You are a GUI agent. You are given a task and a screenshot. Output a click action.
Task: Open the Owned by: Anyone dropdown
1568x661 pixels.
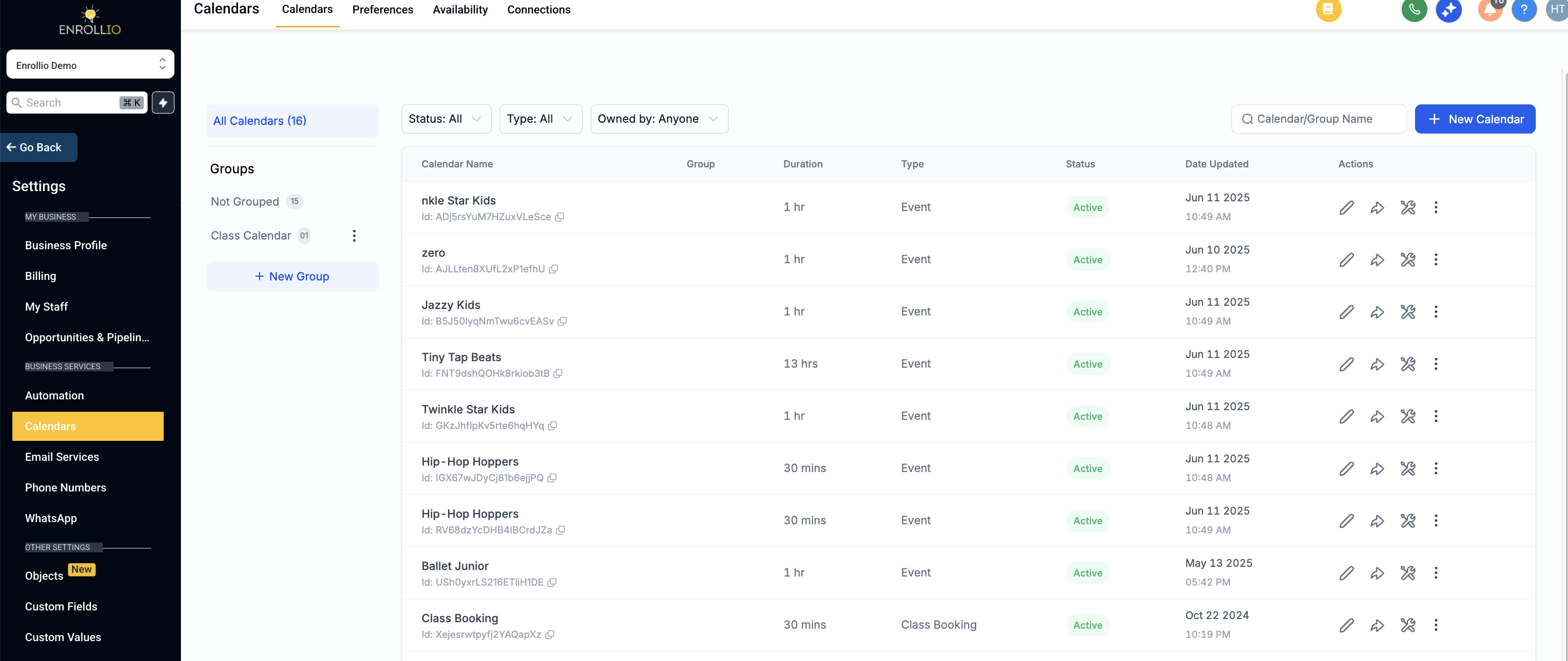pyautogui.click(x=659, y=119)
